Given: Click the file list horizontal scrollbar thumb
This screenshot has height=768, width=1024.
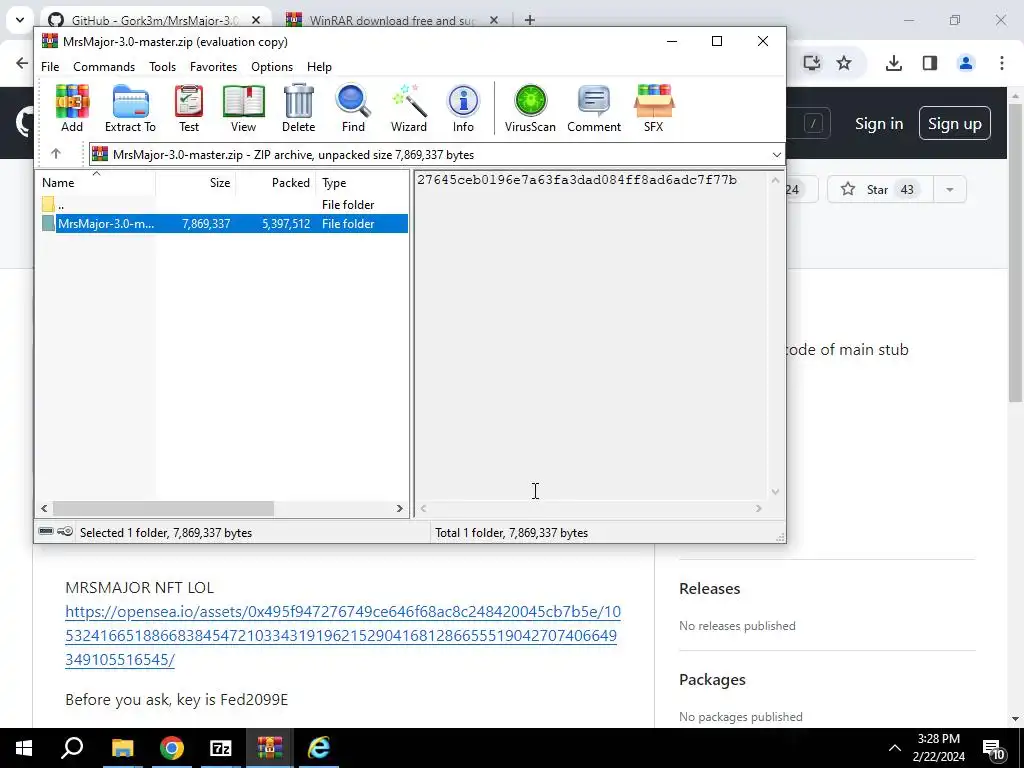Looking at the screenshot, I should point(163,508).
